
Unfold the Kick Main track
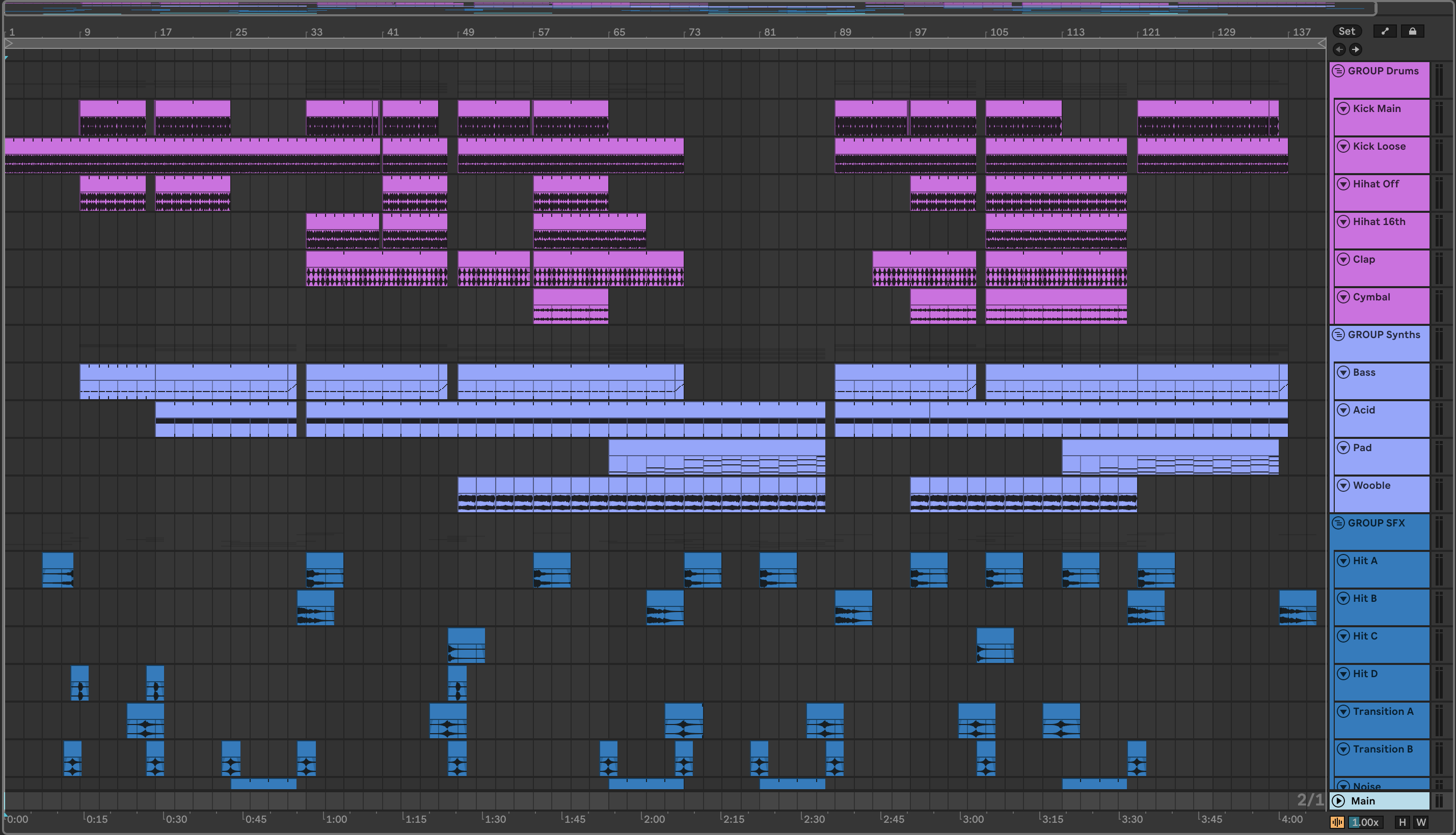coord(1343,109)
